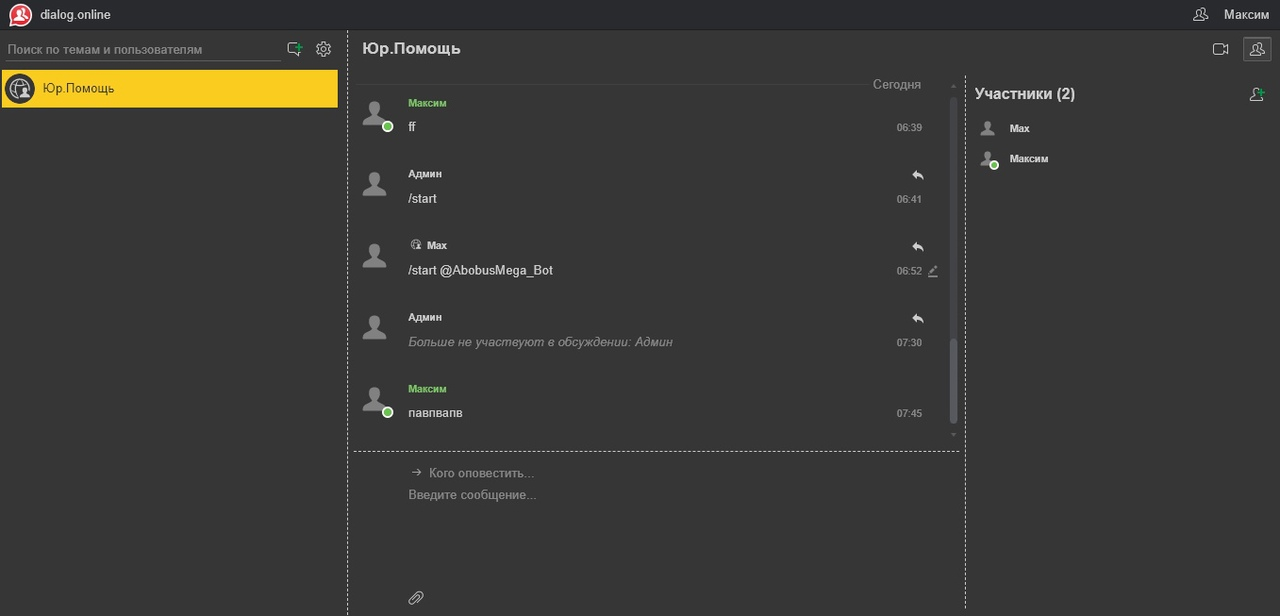The width and height of the screenshot is (1280, 616).
Task: Edit the message sent at 06:52
Action: (933, 271)
